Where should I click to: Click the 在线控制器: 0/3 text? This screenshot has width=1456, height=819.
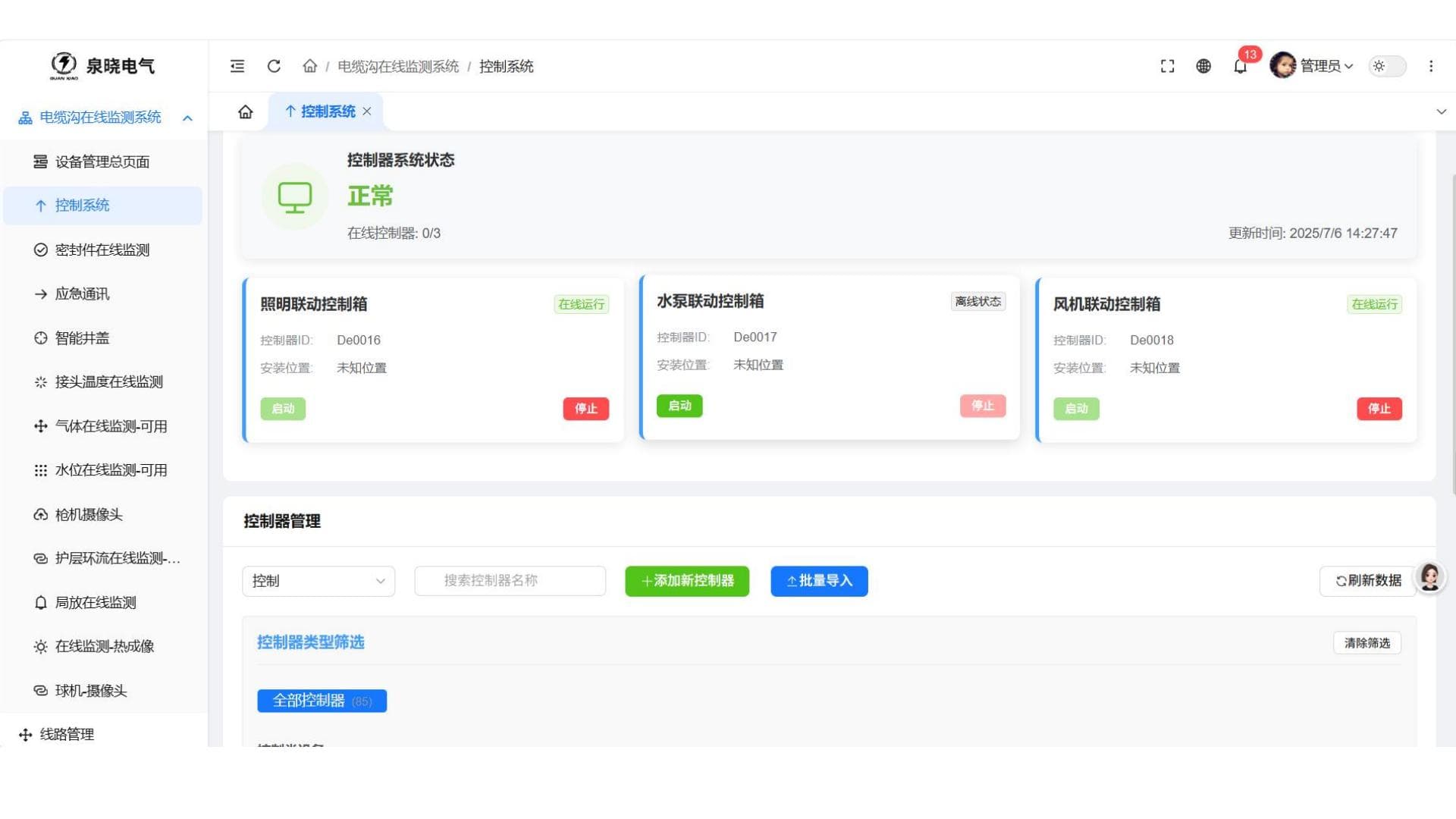click(x=394, y=234)
